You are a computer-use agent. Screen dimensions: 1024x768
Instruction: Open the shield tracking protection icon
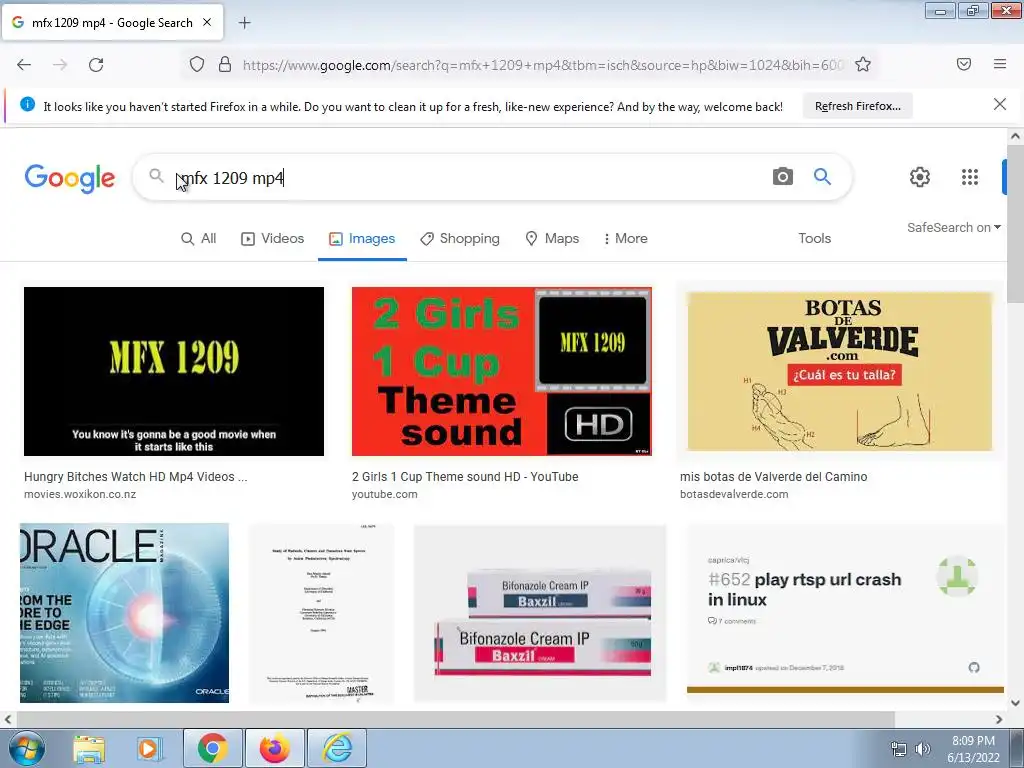(x=197, y=64)
